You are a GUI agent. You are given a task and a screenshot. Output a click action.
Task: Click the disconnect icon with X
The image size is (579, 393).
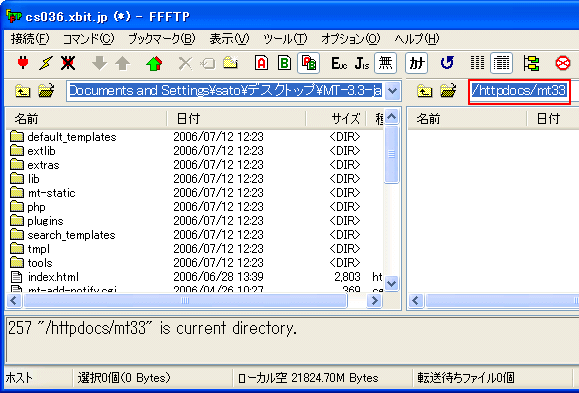coord(68,63)
